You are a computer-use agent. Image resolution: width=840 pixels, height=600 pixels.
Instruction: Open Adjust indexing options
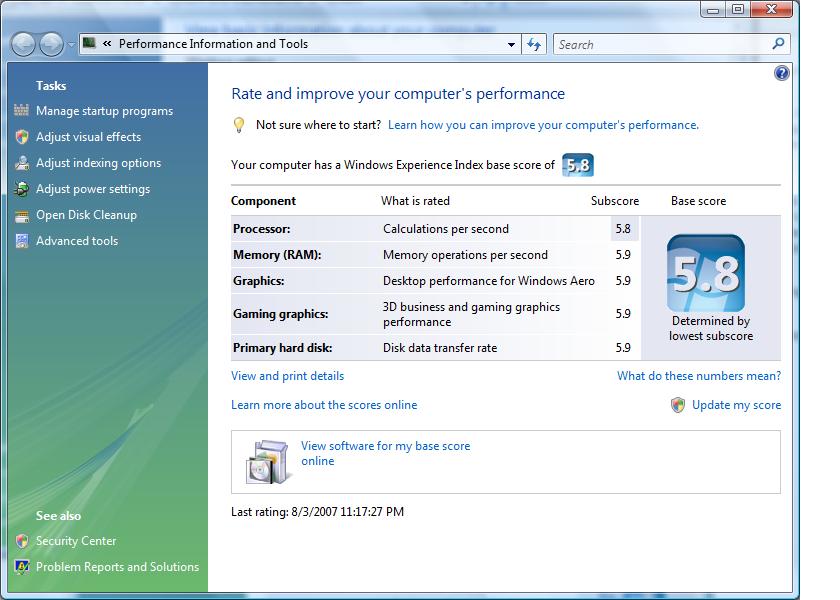coord(99,163)
